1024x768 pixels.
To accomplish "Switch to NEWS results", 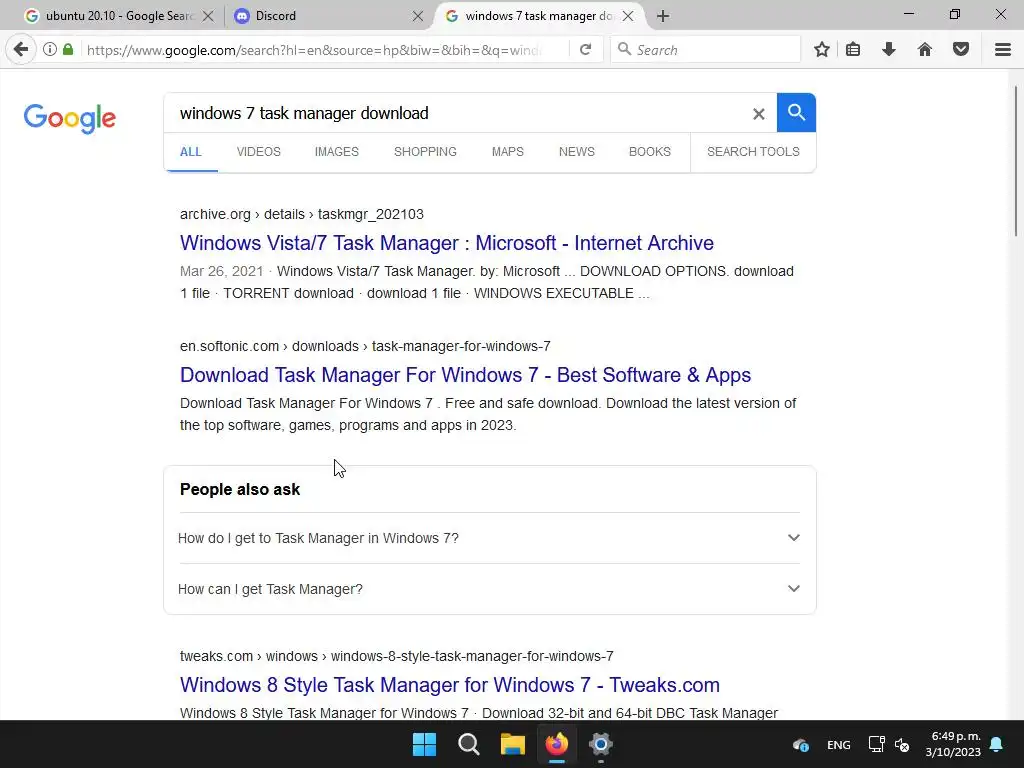I will click(577, 152).
